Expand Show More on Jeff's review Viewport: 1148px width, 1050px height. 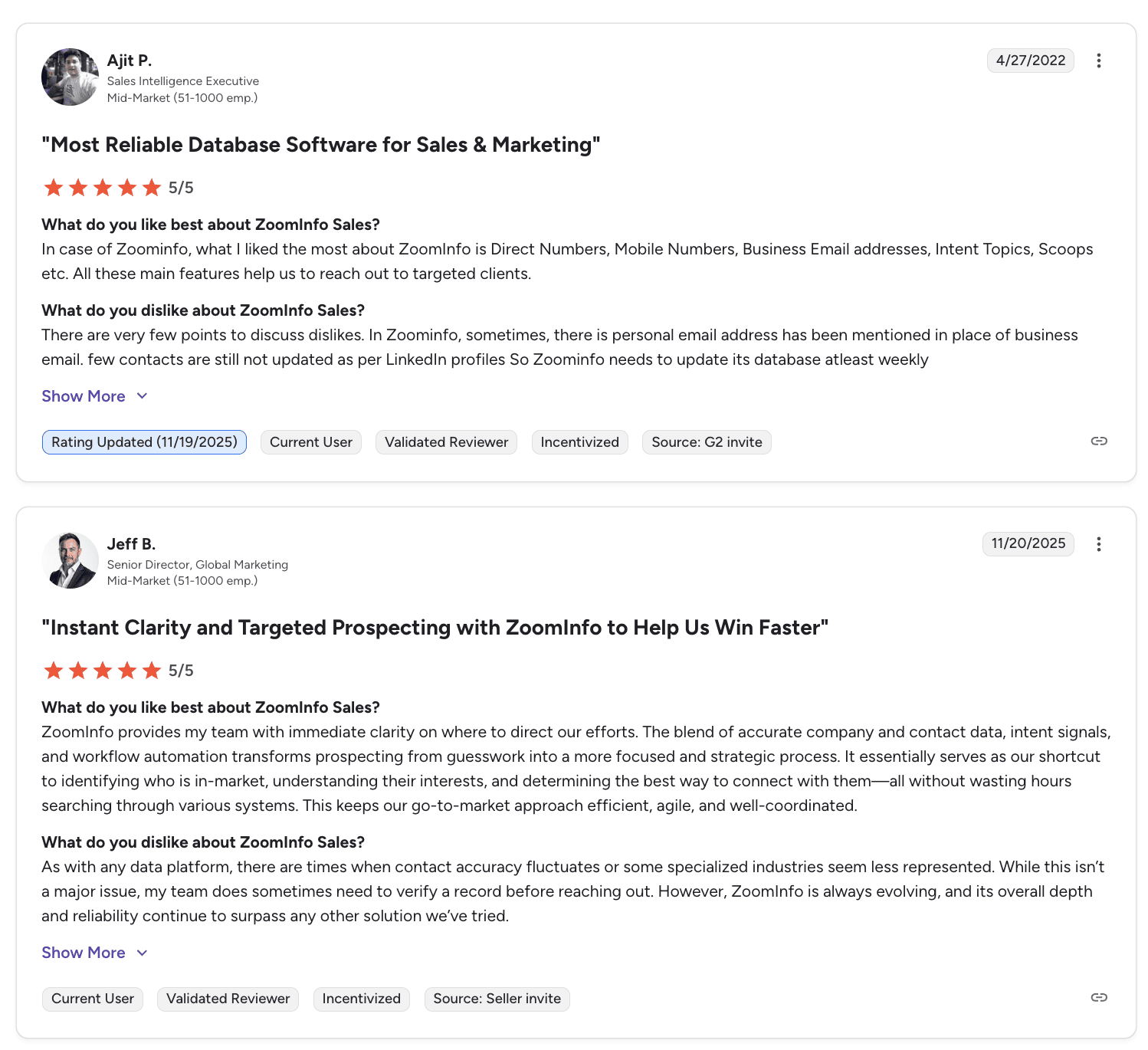[x=84, y=953]
